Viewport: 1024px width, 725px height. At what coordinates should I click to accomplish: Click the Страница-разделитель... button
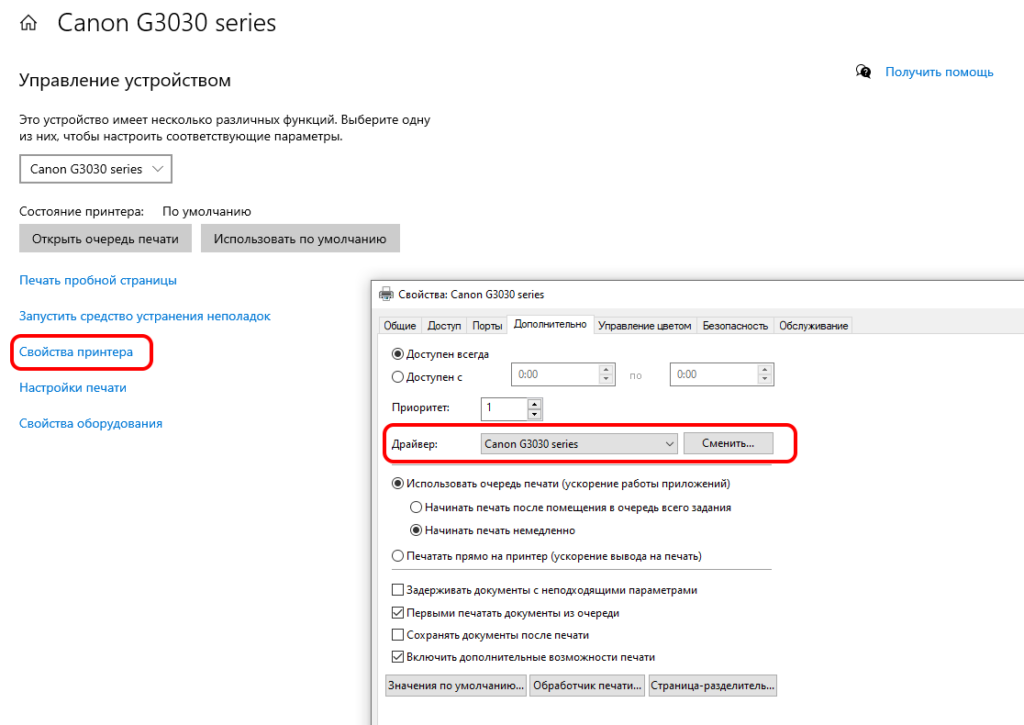tap(712, 686)
